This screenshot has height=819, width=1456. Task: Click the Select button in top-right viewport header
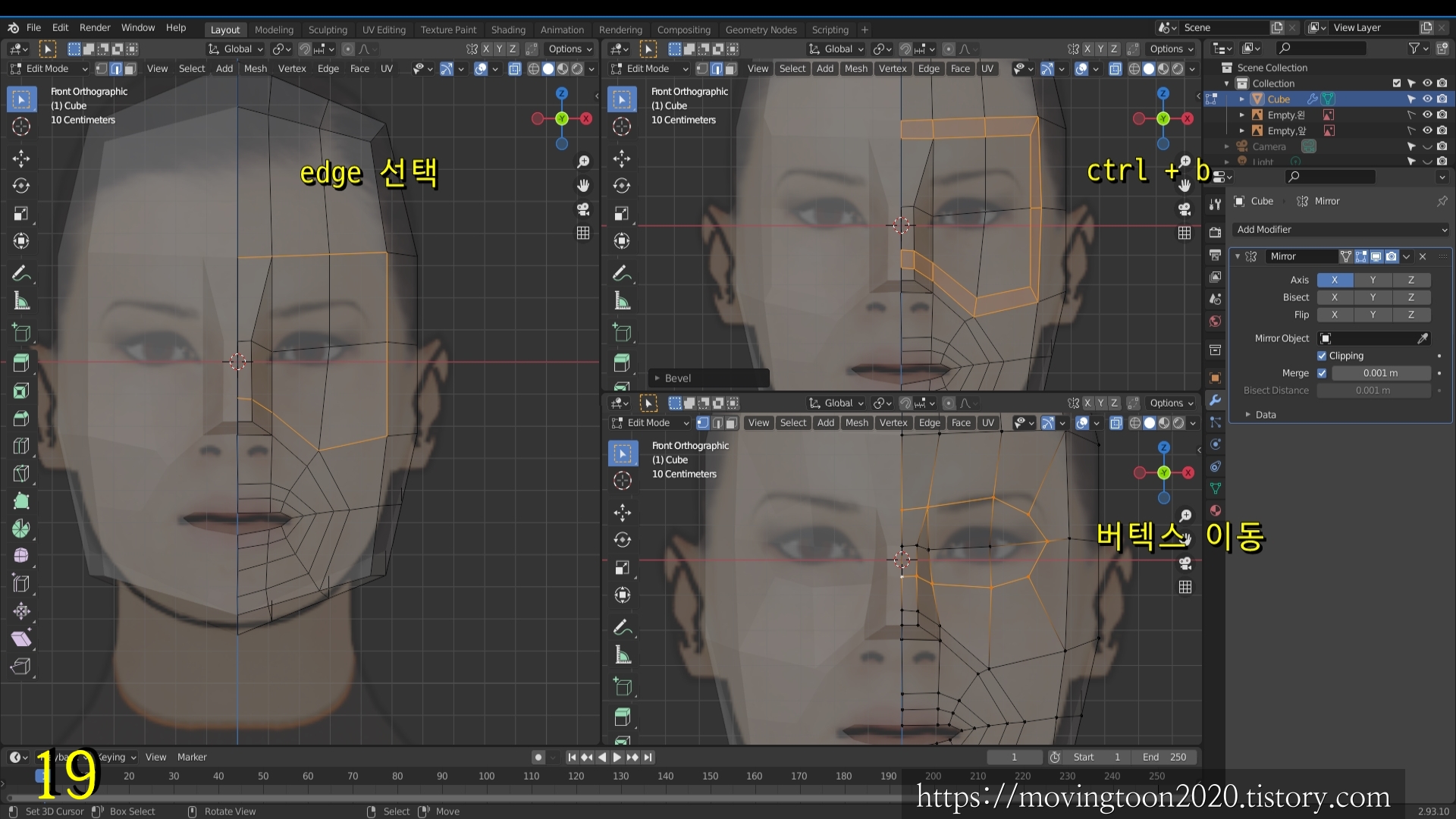pyautogui.click(x=792, y=69)
